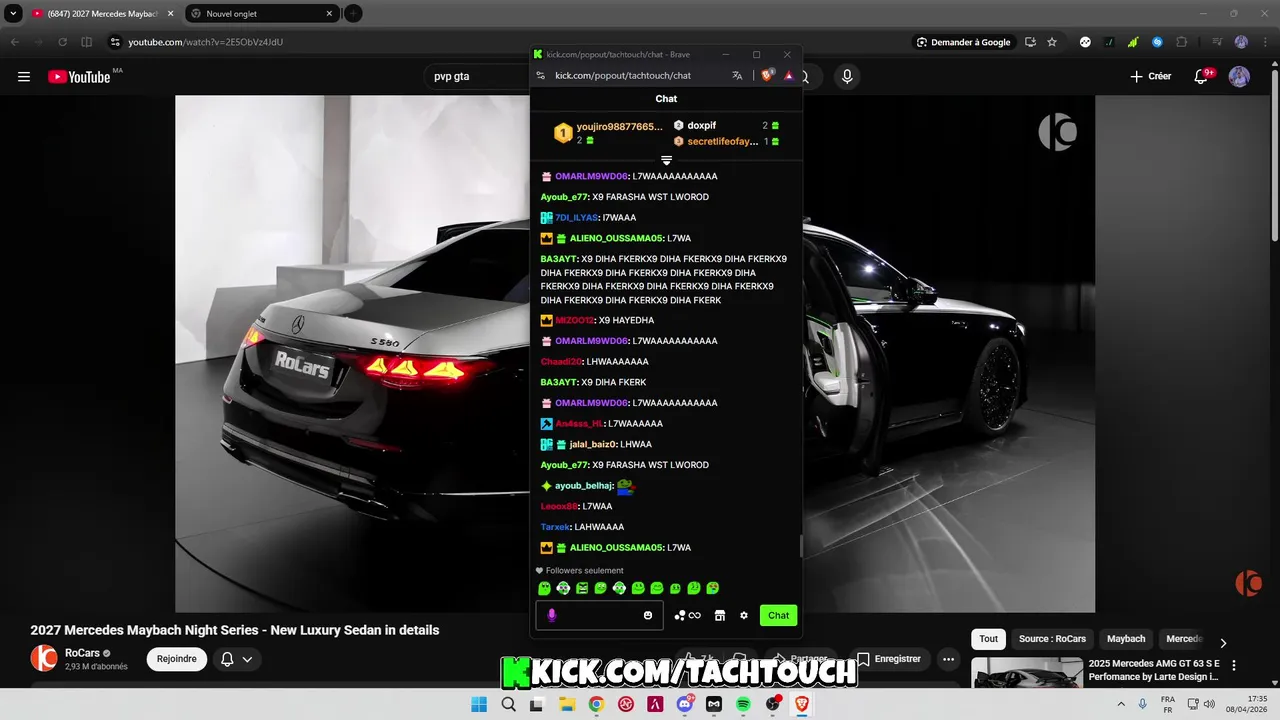Open YouTube notifications bell
The height and width of the screenshot is (720, 1280).
tap(1203, 77)
